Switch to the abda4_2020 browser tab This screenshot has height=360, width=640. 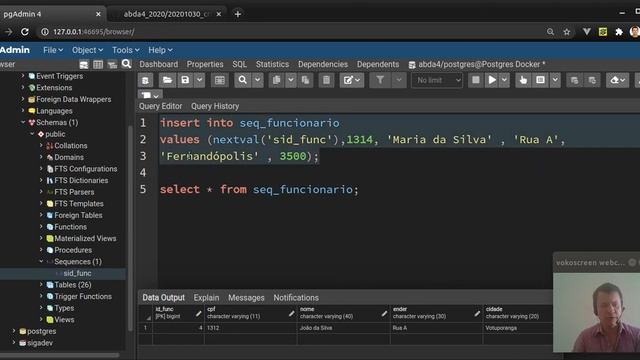(167, 14)
